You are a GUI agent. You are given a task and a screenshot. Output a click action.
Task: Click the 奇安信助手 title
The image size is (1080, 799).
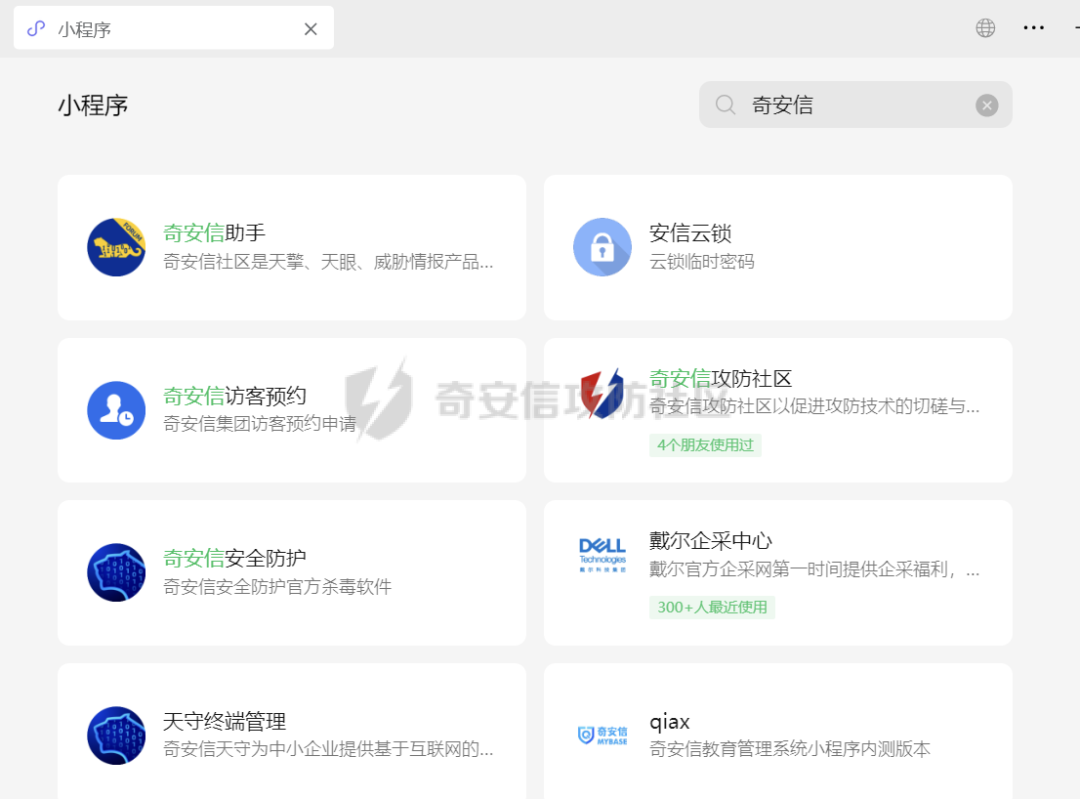coord(214,233)
